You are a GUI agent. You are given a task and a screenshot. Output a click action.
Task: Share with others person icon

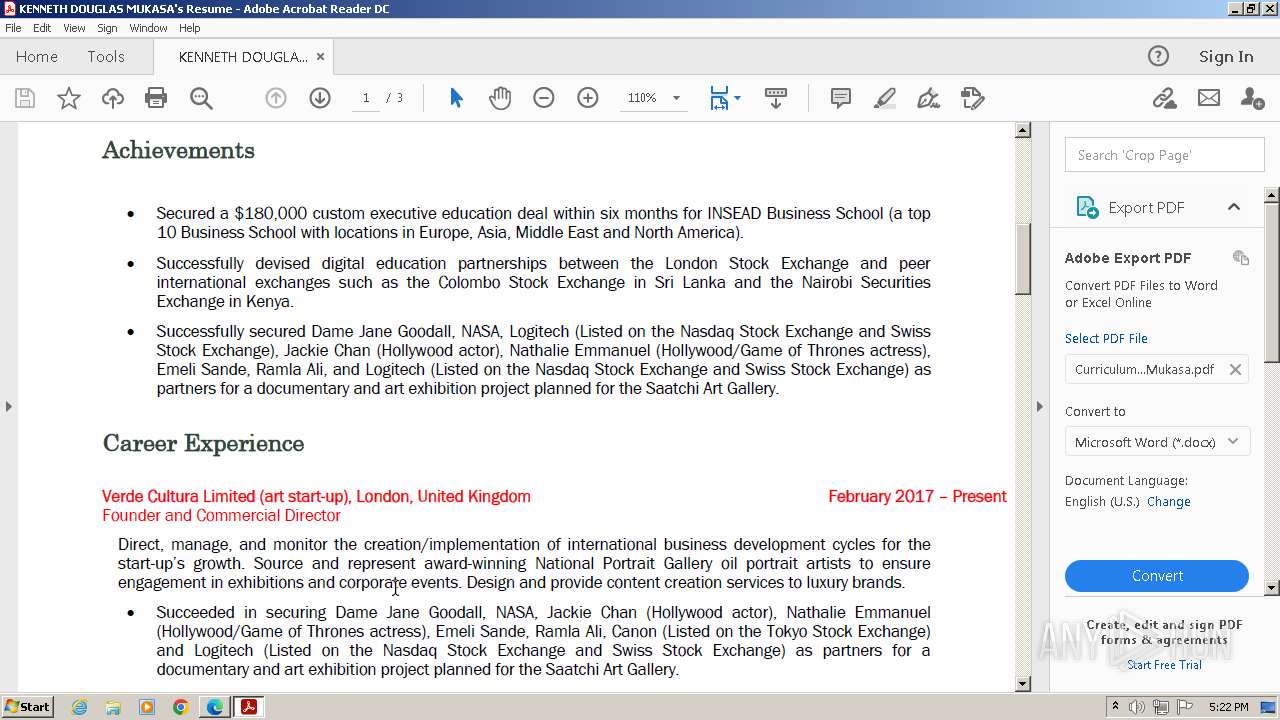pyautogui.click(x=1252, y=98)
